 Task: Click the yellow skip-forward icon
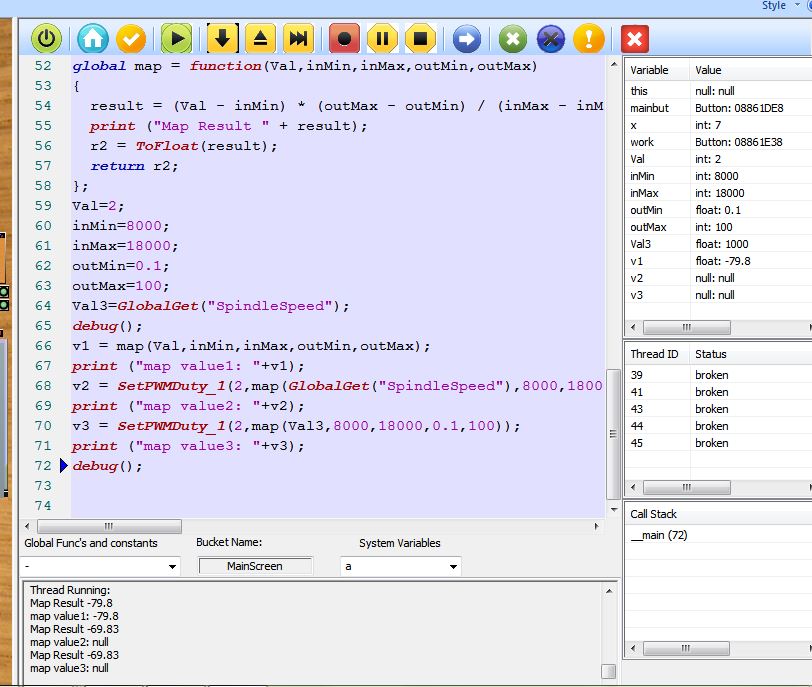click(x=298, y=39)
